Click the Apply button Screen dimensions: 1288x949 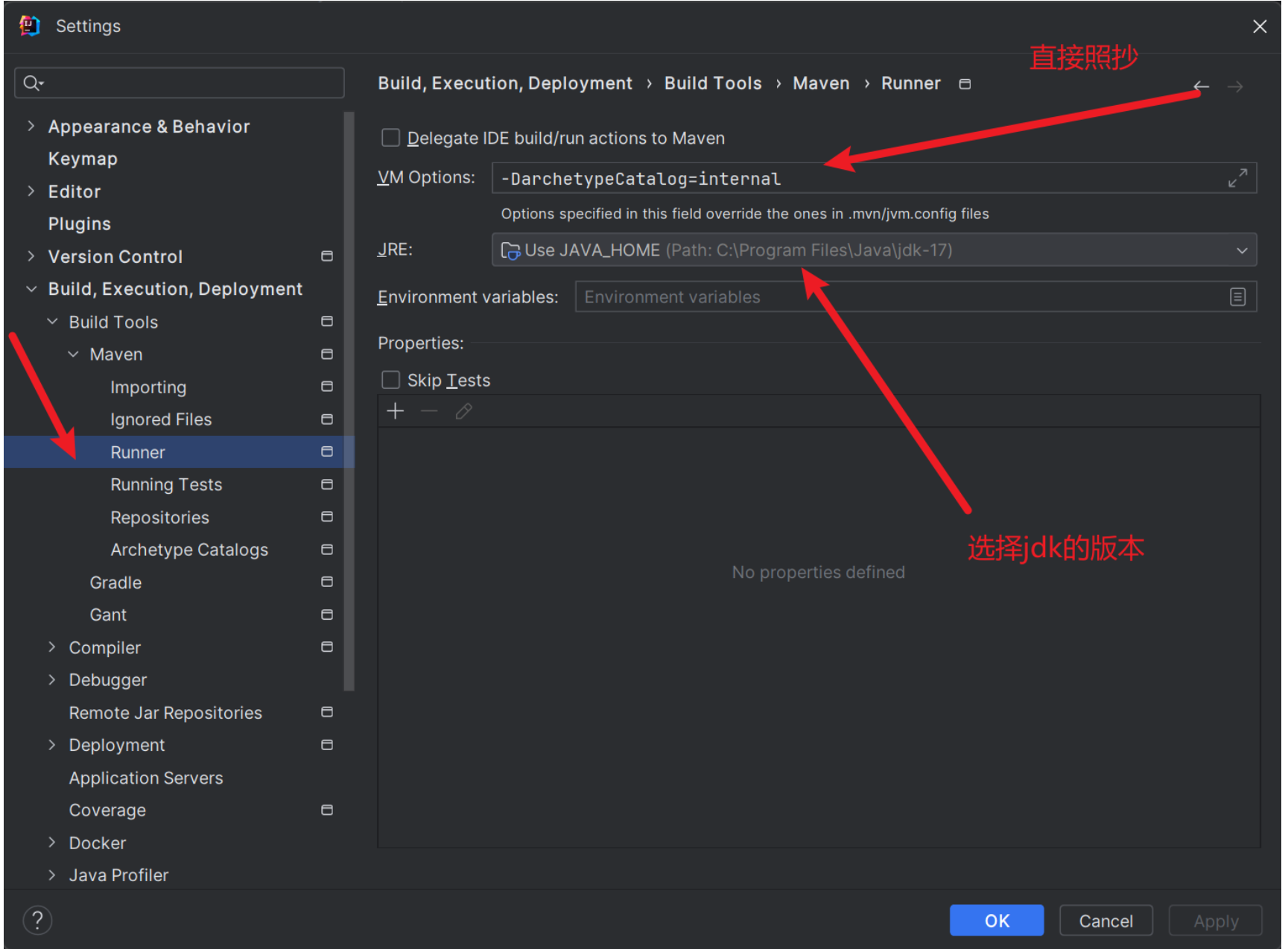(x=1215, y=921)
